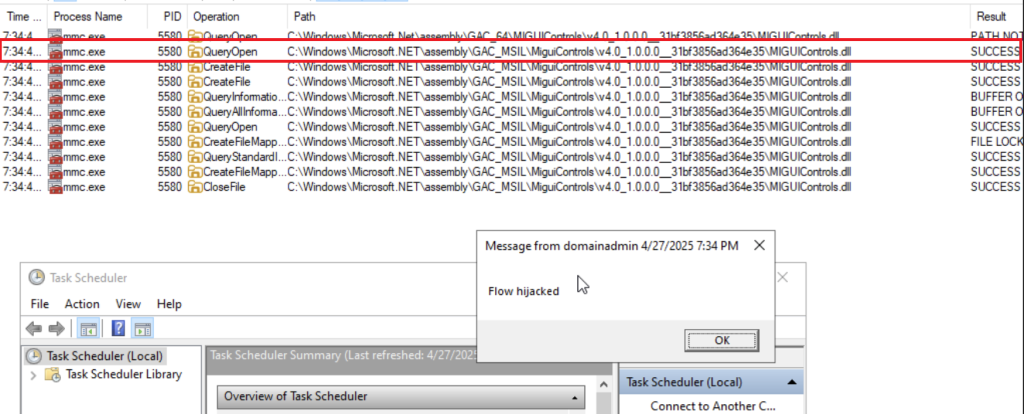Select the Task Scheduler Library folder icon
Image resolution: width=1024 pixels, height=414 pixels.
click(x=53, y=375)
